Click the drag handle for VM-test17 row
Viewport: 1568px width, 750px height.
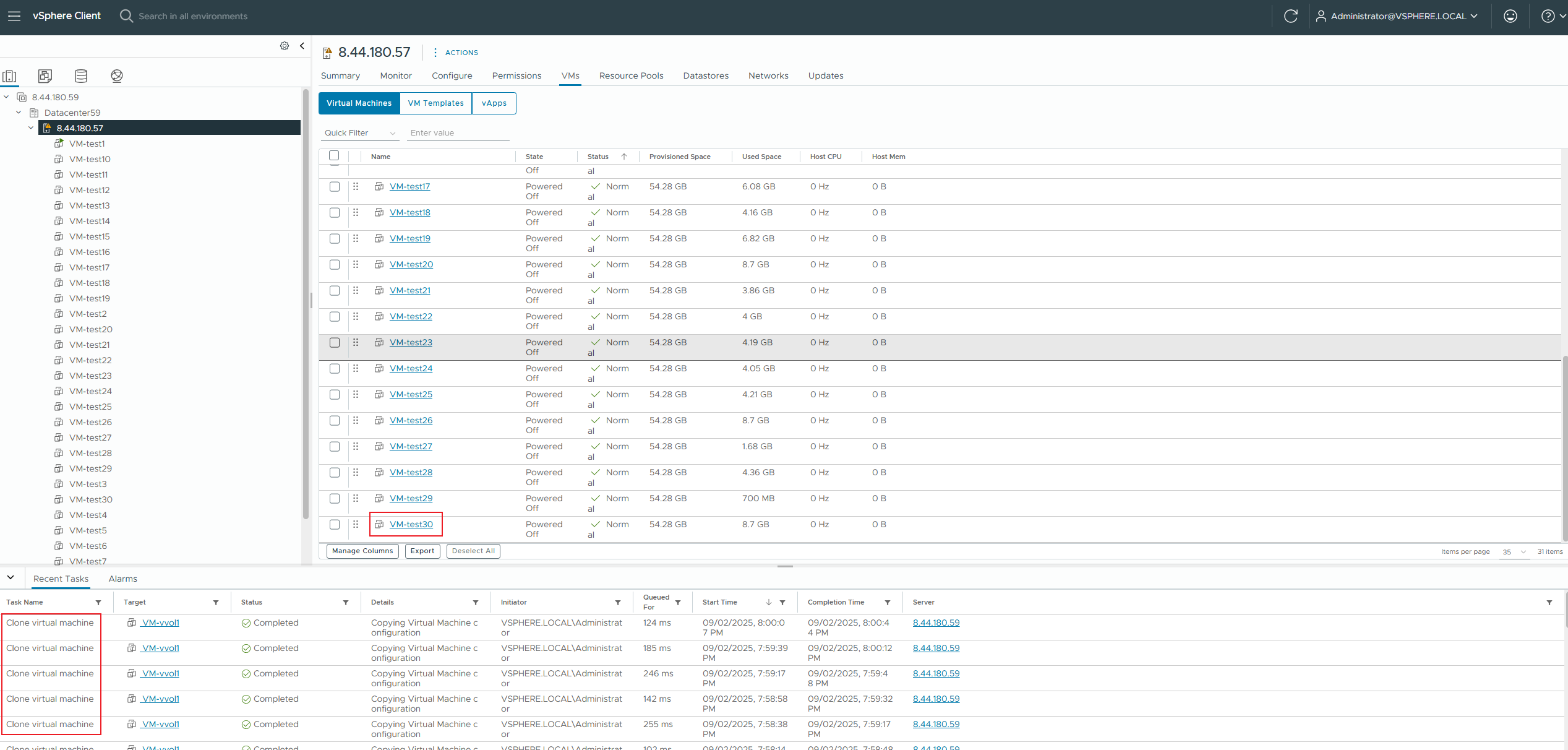[x=356, y=186]
